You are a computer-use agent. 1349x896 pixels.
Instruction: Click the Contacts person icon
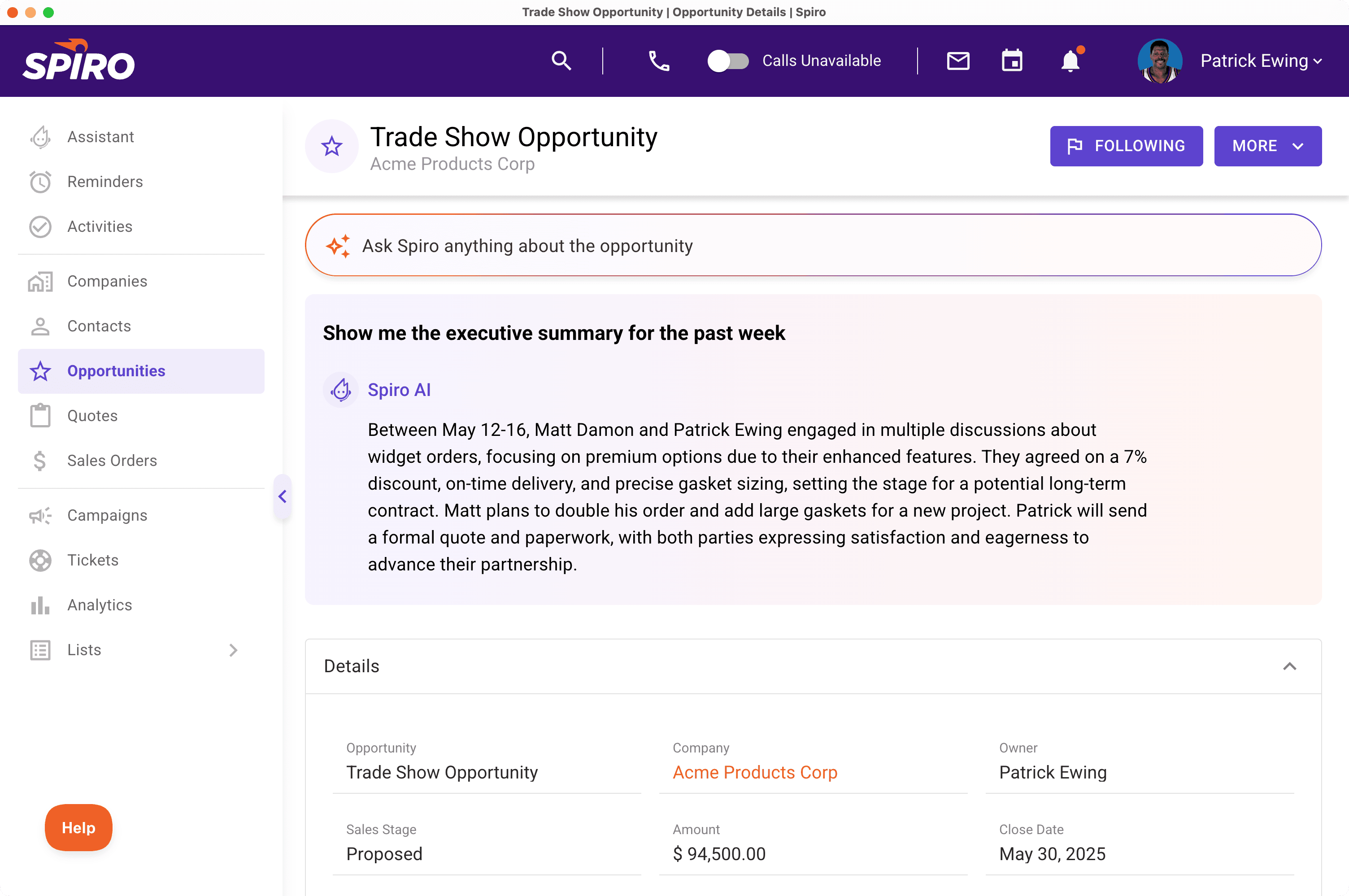tap(40, 326)
